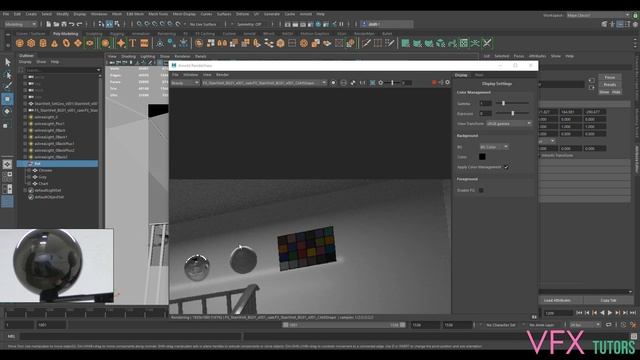Click the Undo arrow in status line
Viewport: 640px width, 360px height.
pyautogui.click(x=72, y=24)
